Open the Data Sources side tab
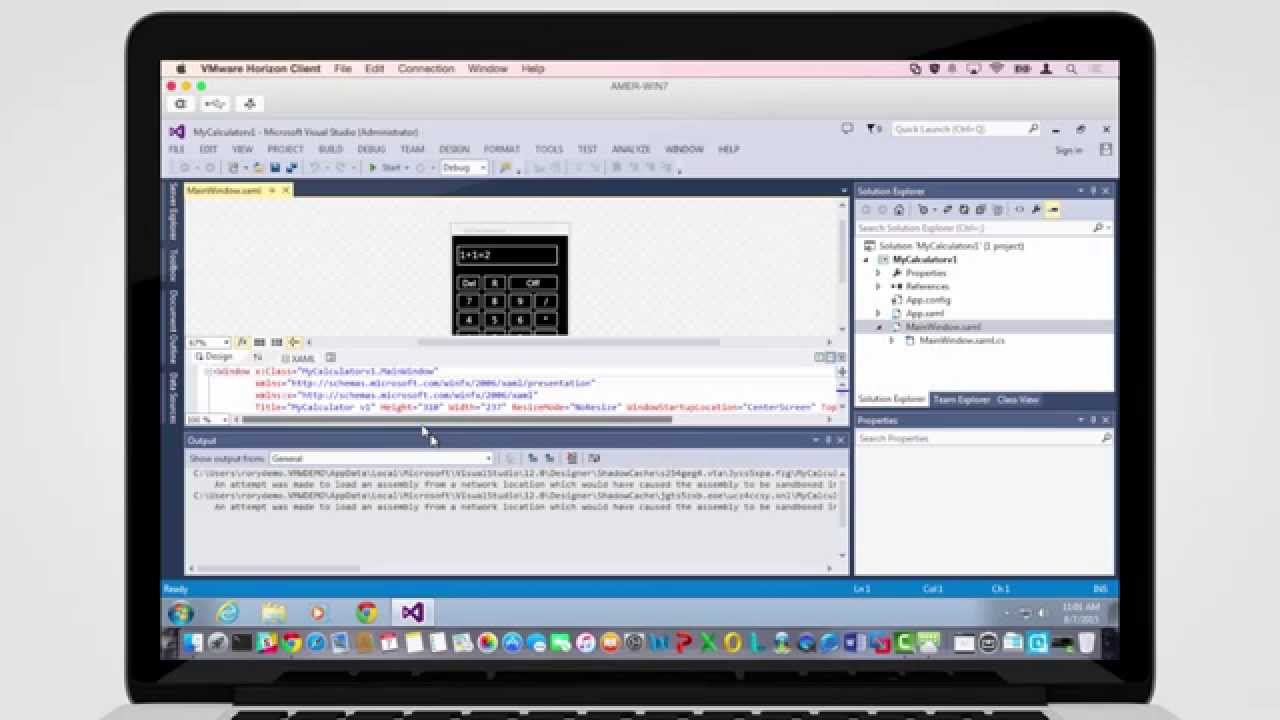Viewport: 1280px width, 720px height. pyautogui.click(x=172, y=397)
